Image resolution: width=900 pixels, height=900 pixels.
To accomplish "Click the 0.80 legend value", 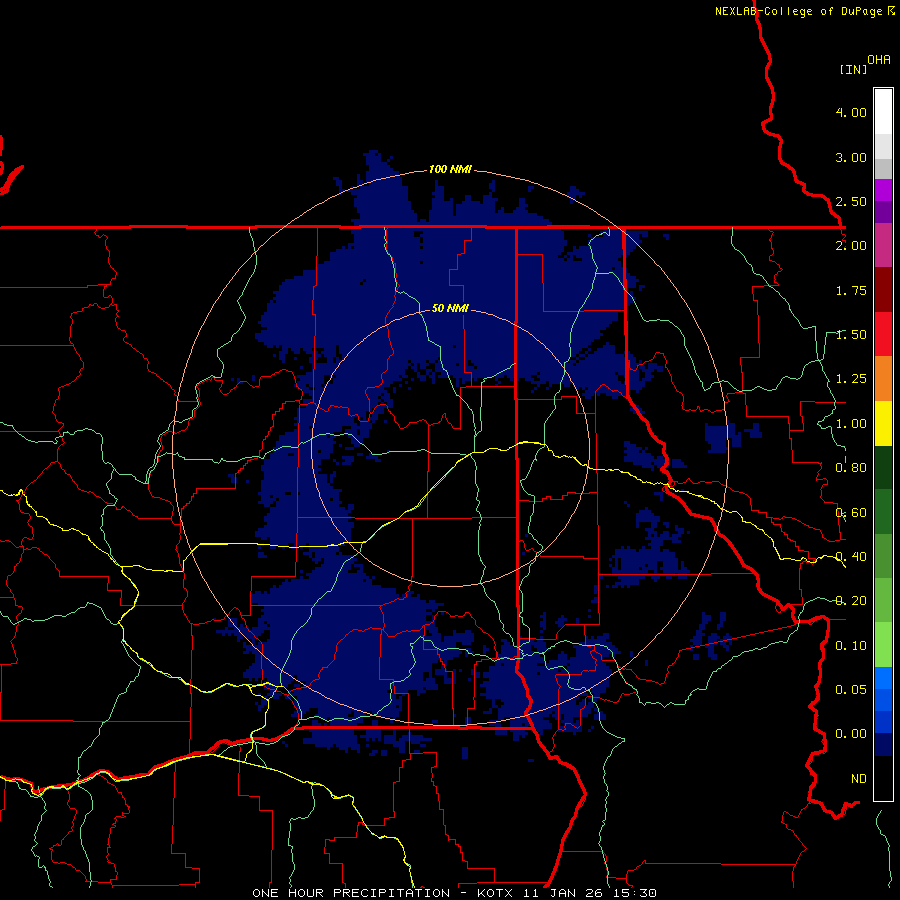I will click(x=851, y=468).
